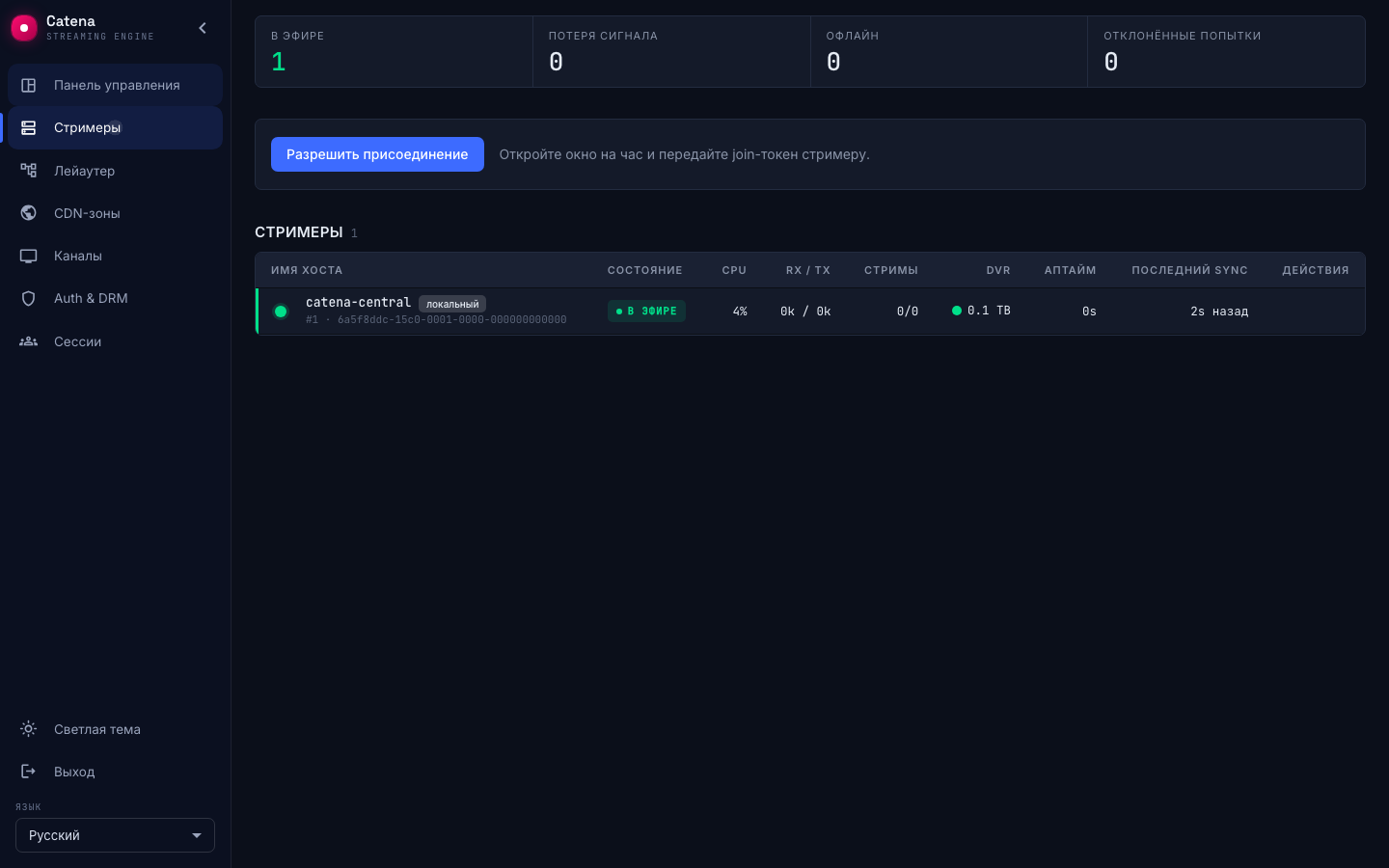Switch to Светлая тема
Screen dimensions: 1389x868
(x=116, y=729)
